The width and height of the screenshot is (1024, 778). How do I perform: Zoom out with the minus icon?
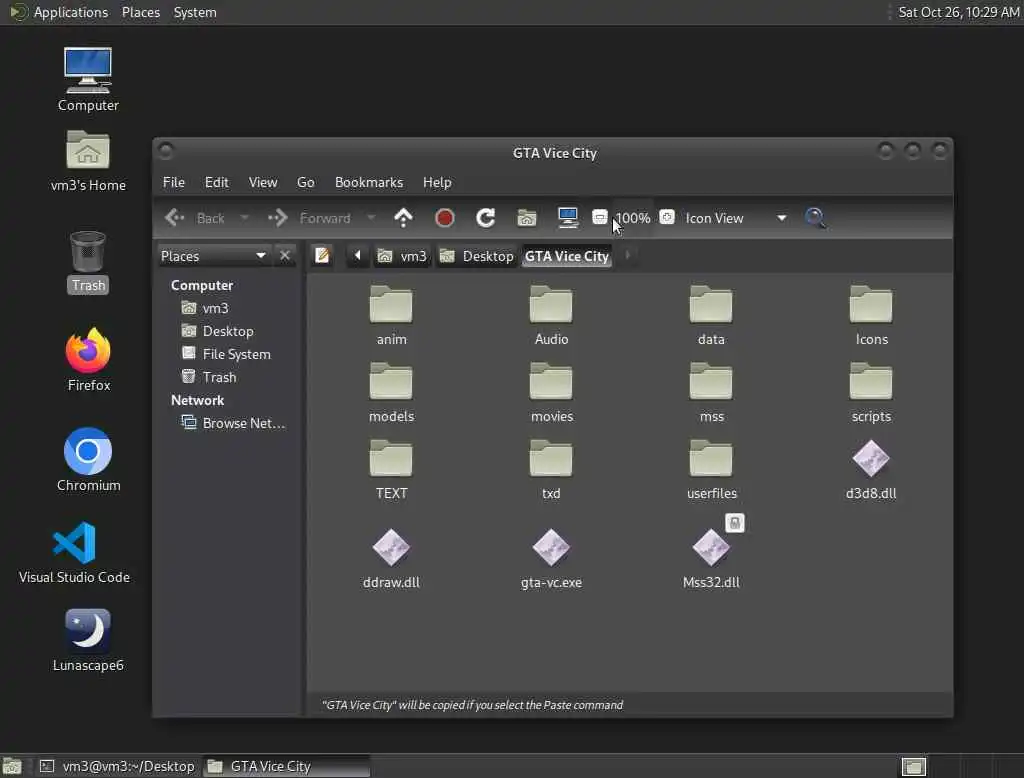(600, 218)
